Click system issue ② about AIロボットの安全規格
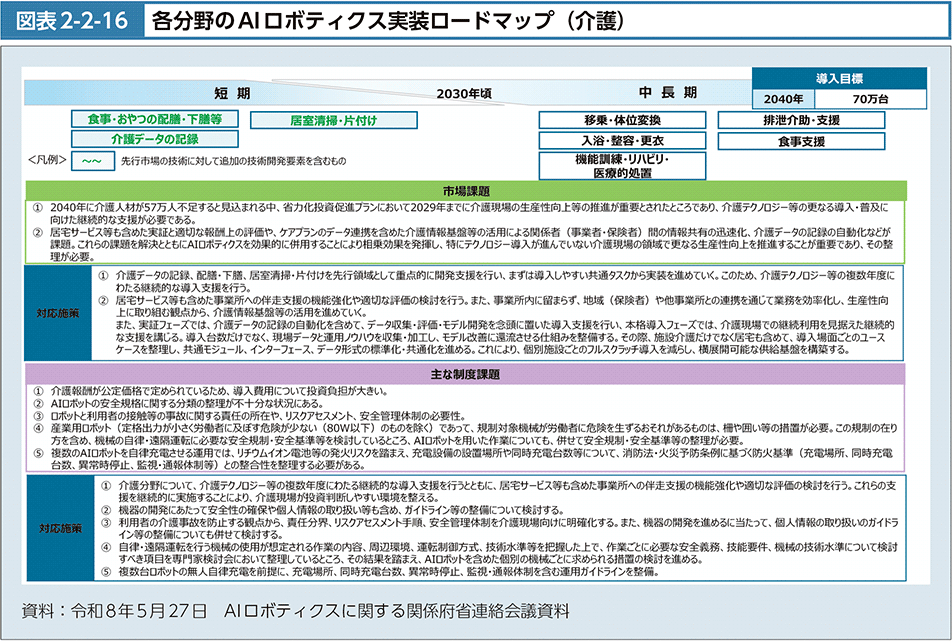 (178, 404)
